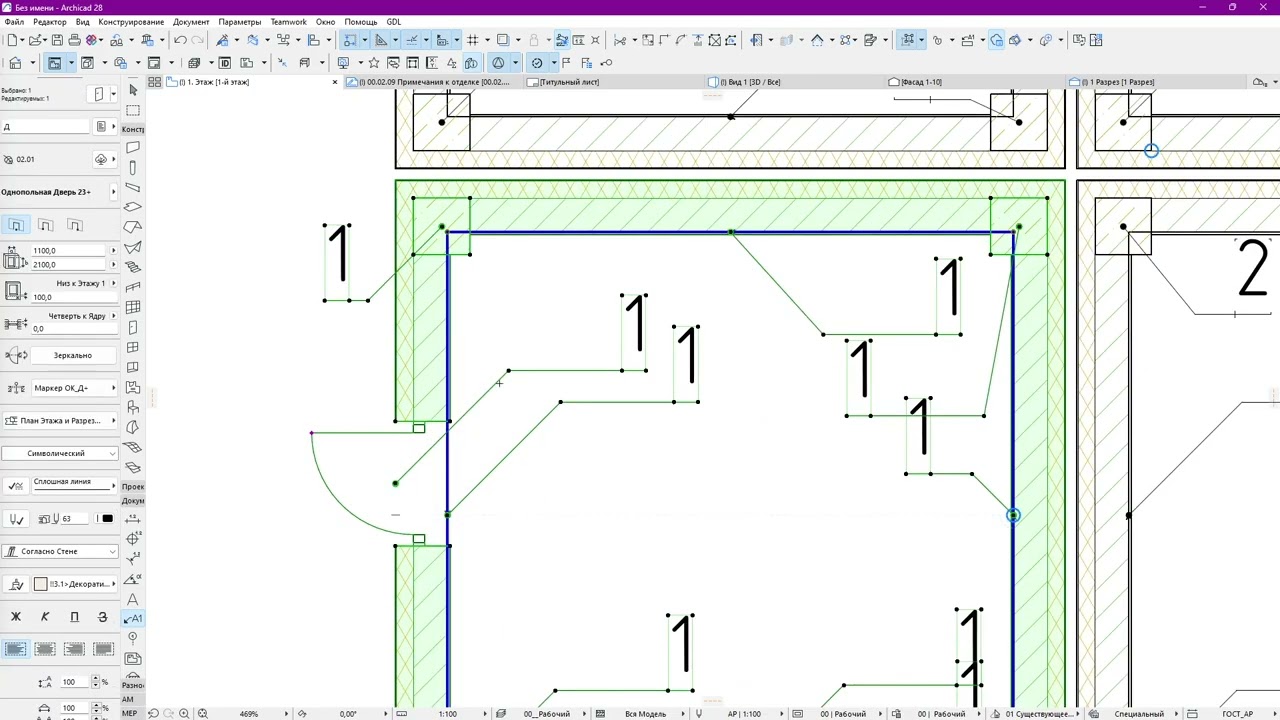Toggle Bold (Ж) text style
This screenshot has width=1280, height=720.
tap(16, 617)
